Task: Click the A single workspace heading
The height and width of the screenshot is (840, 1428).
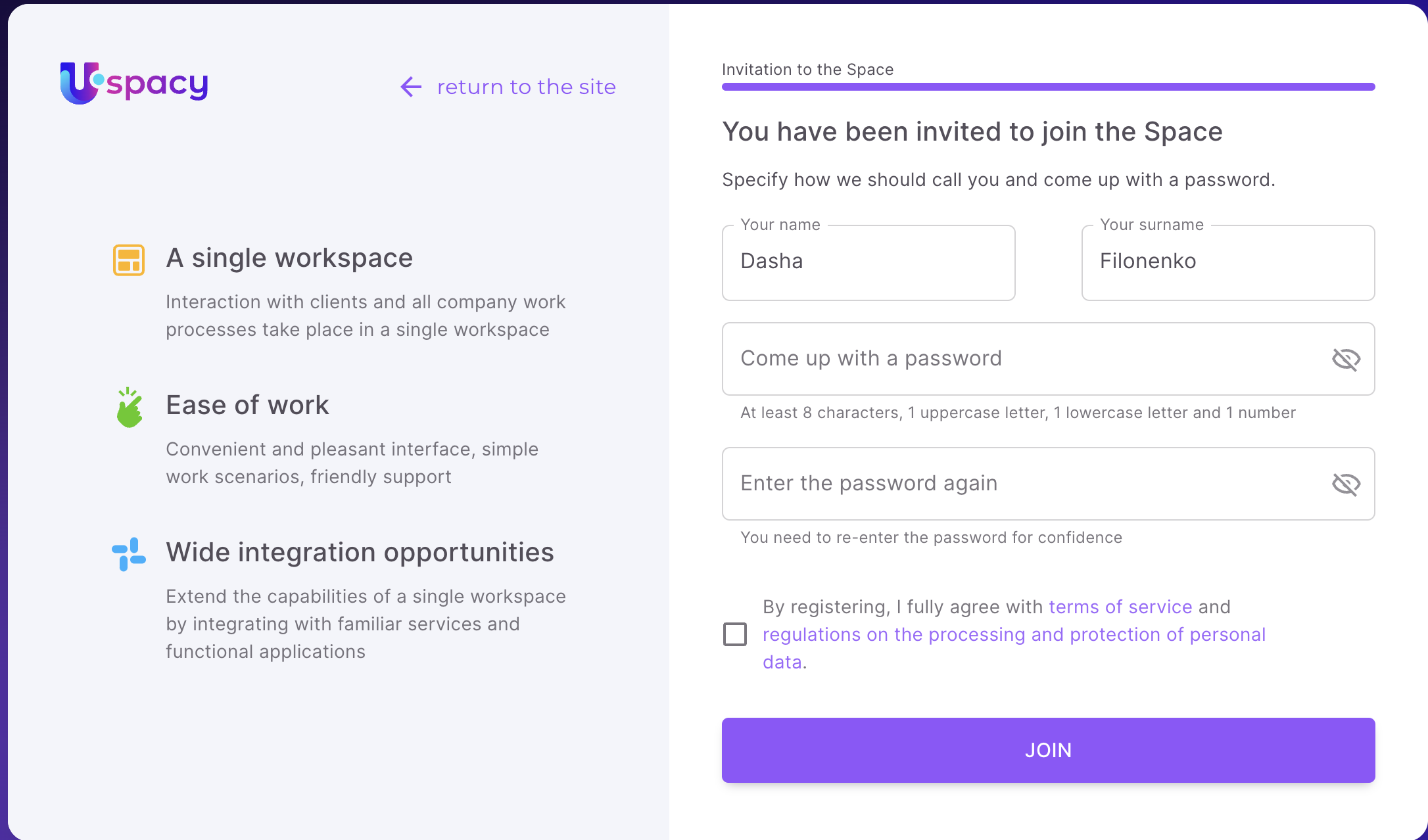Action: tap(289, 258)
